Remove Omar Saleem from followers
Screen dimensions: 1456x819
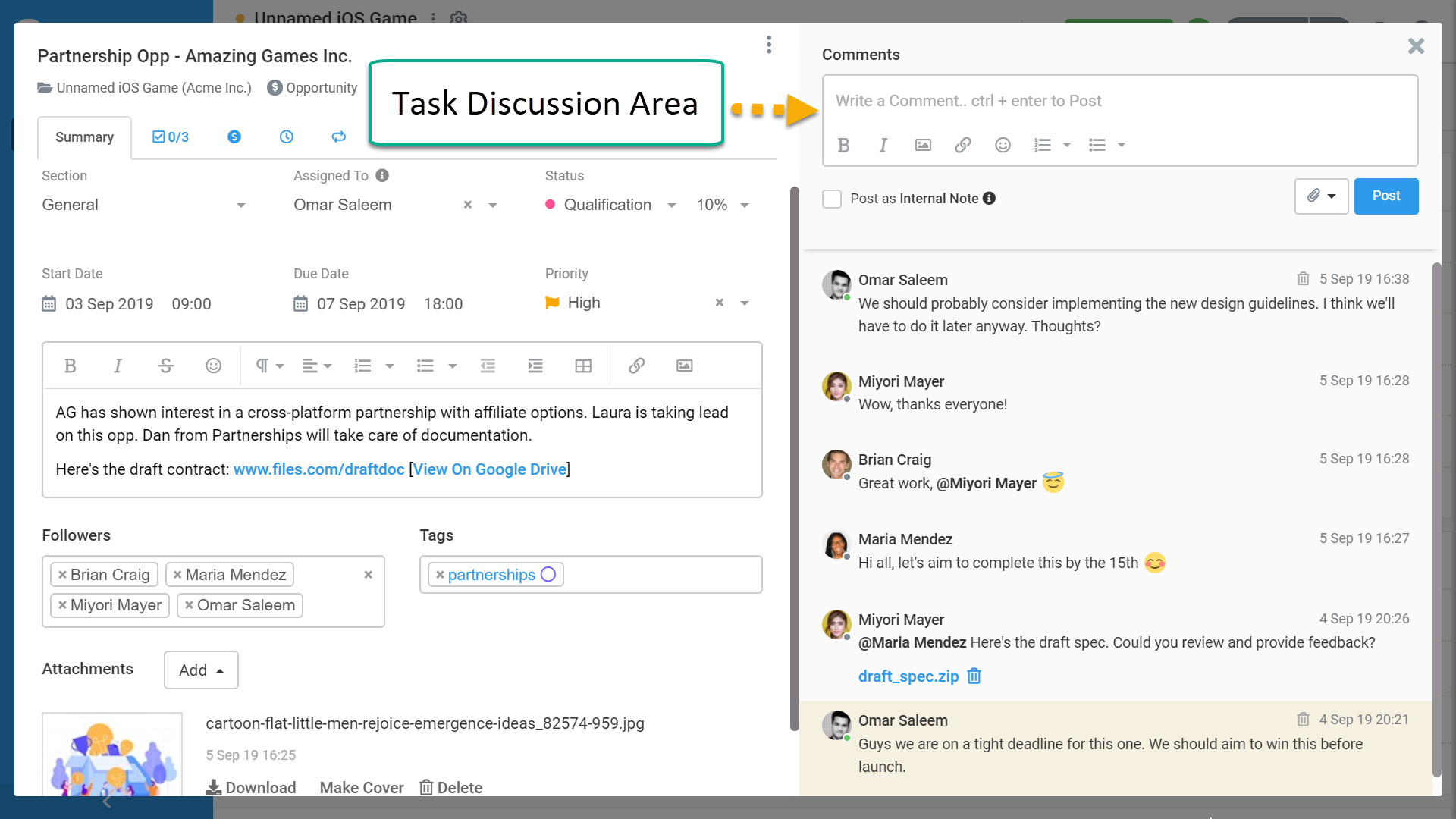tap(189, 605)
